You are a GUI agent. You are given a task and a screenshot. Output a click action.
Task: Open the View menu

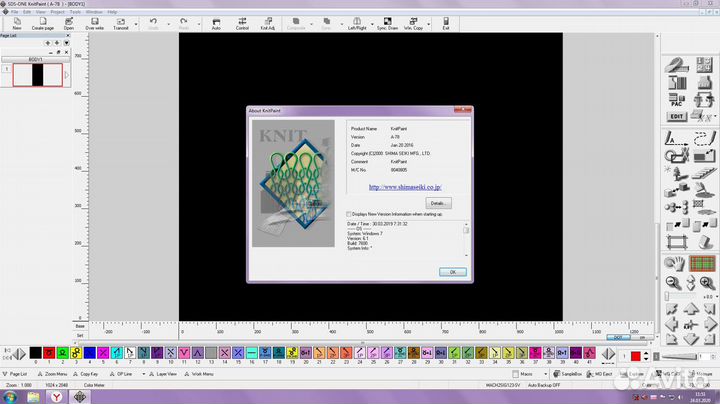click(x=40, y=12)
